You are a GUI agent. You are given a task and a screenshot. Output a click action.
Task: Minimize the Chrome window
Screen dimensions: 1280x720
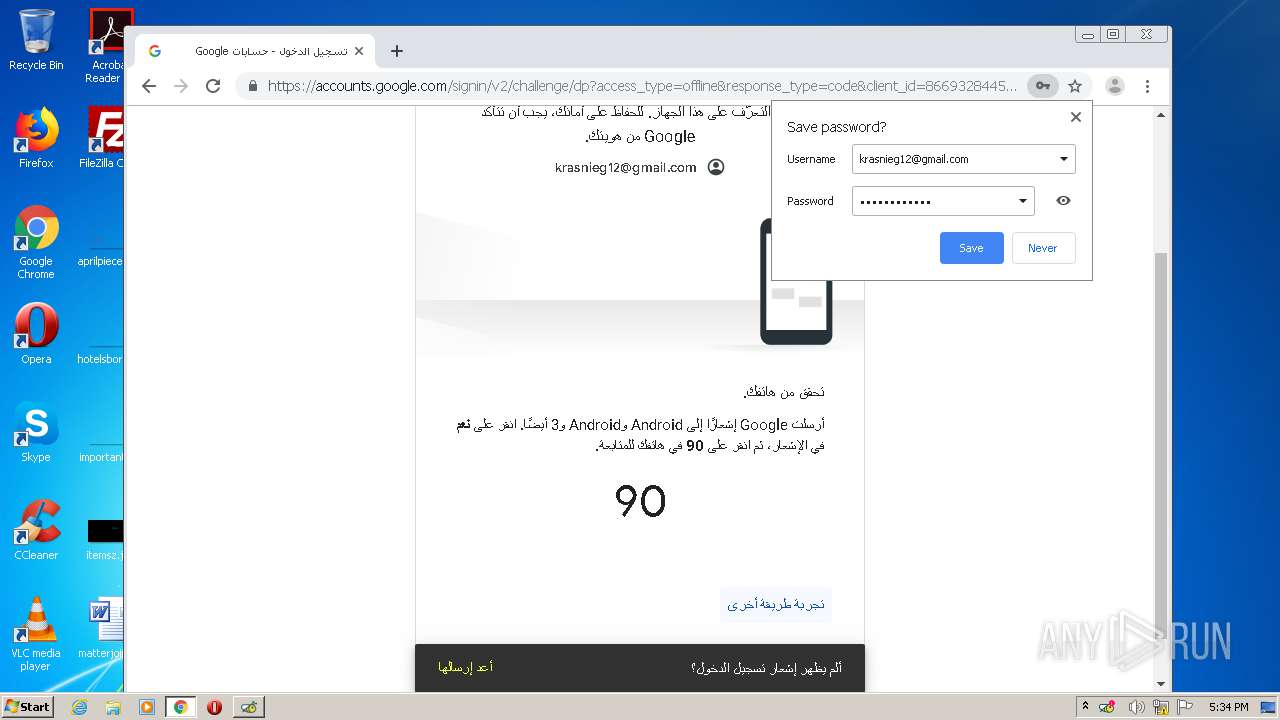pyautogui.click(x=1088, y=34)
